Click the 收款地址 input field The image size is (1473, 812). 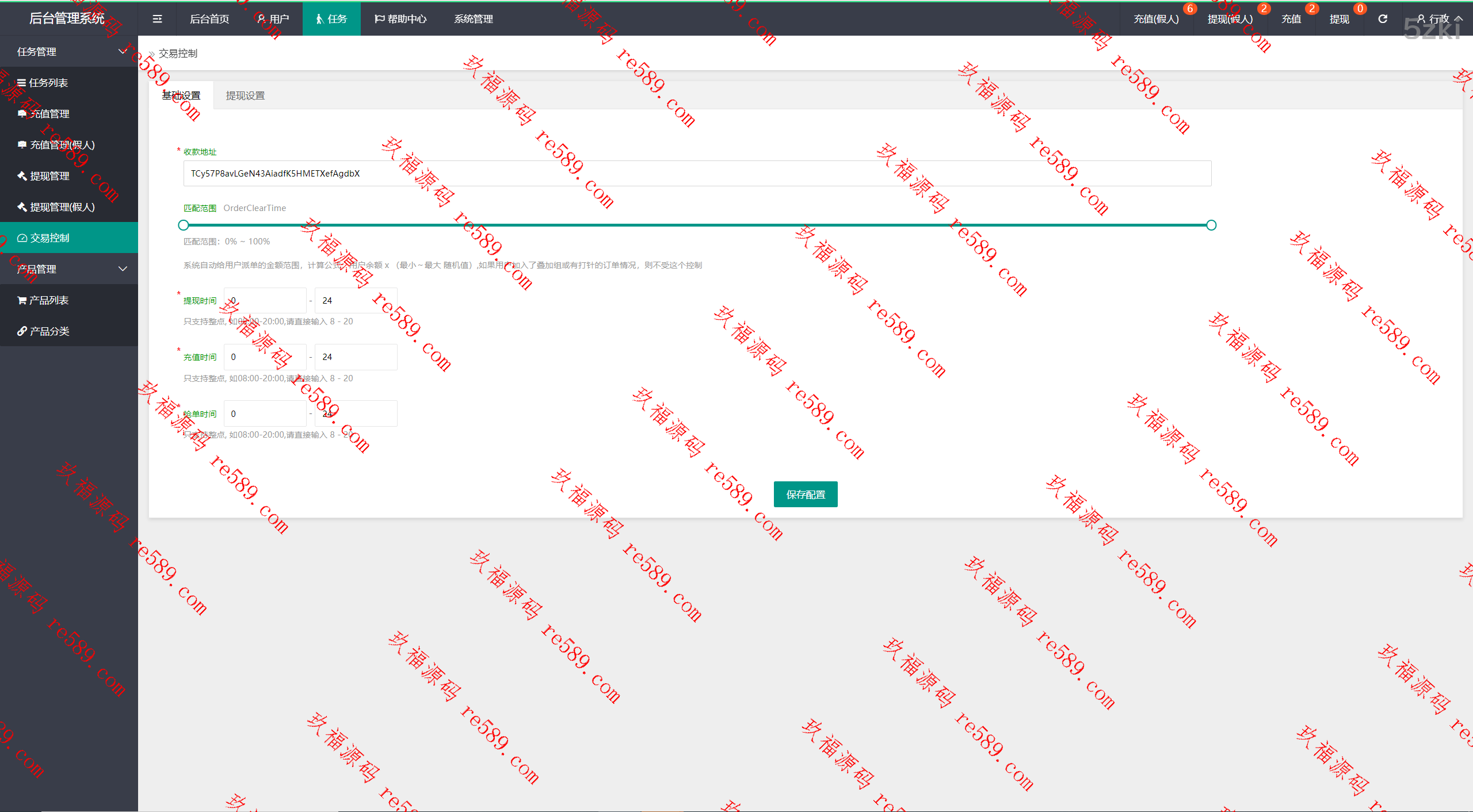pyautogui.click(x=697, y=174)
